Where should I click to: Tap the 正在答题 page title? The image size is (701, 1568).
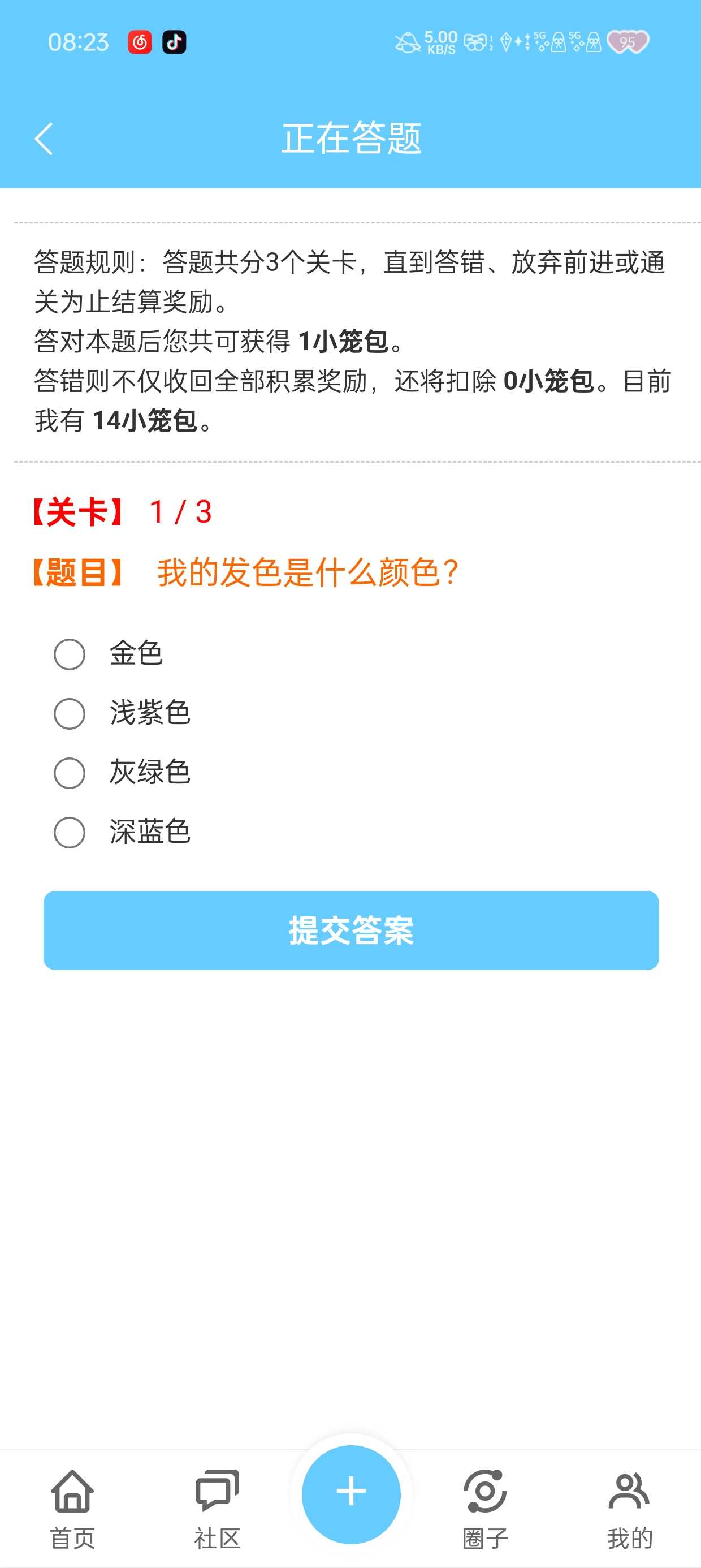coord(351,138)
